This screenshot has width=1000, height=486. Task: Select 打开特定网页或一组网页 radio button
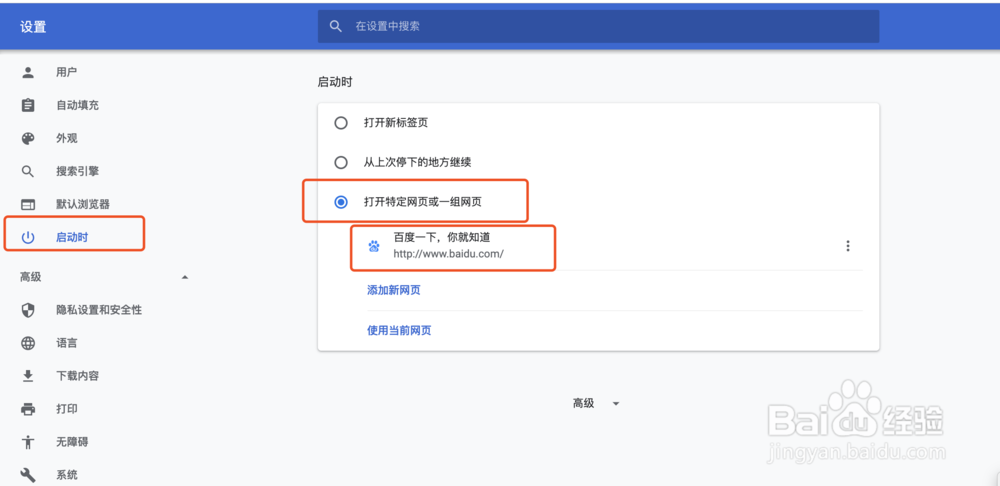click(341, 202)
